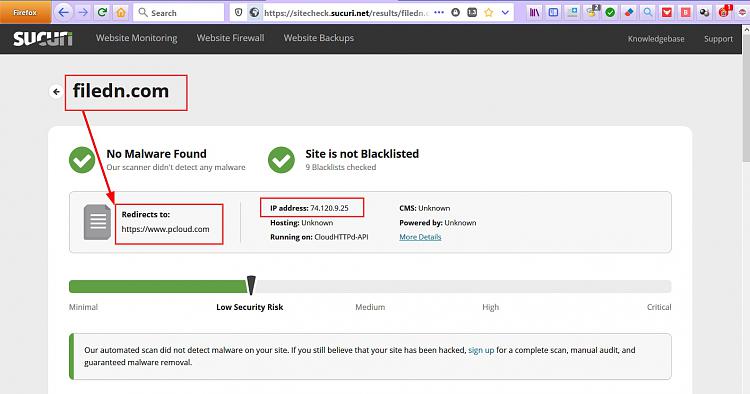Click the Critical risk label
The width and height of the screenshot is (750, 394).
pyautogui.click(x=659, y=307)
